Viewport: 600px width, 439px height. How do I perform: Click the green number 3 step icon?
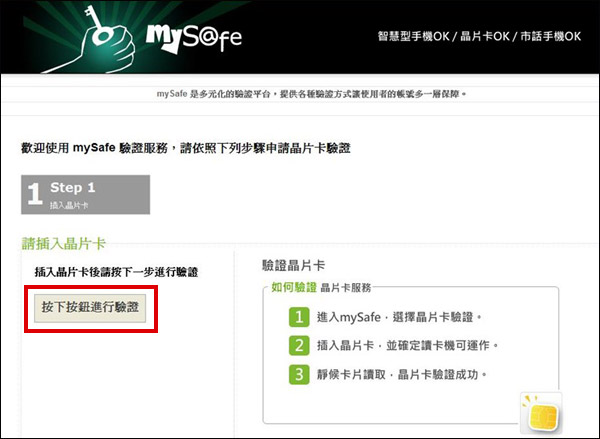299,374
